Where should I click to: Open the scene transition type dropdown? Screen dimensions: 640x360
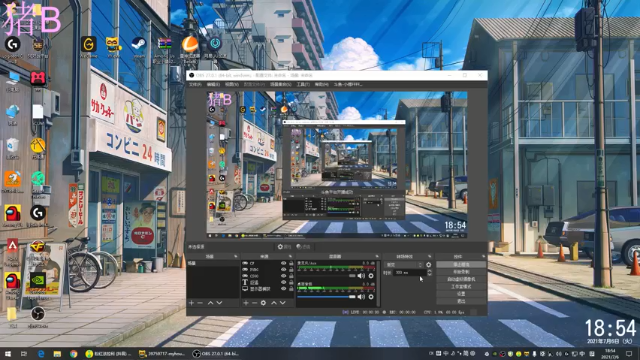tap(404, 265)
